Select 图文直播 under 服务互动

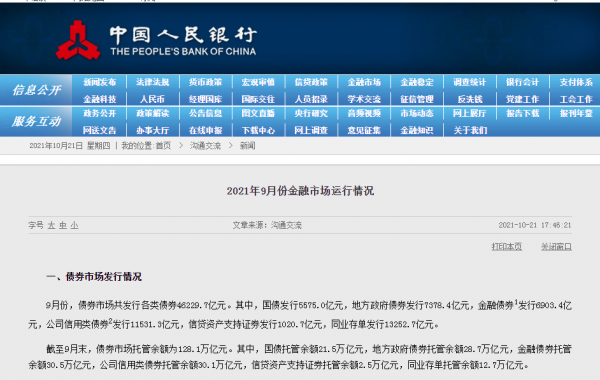pos(258,113)
